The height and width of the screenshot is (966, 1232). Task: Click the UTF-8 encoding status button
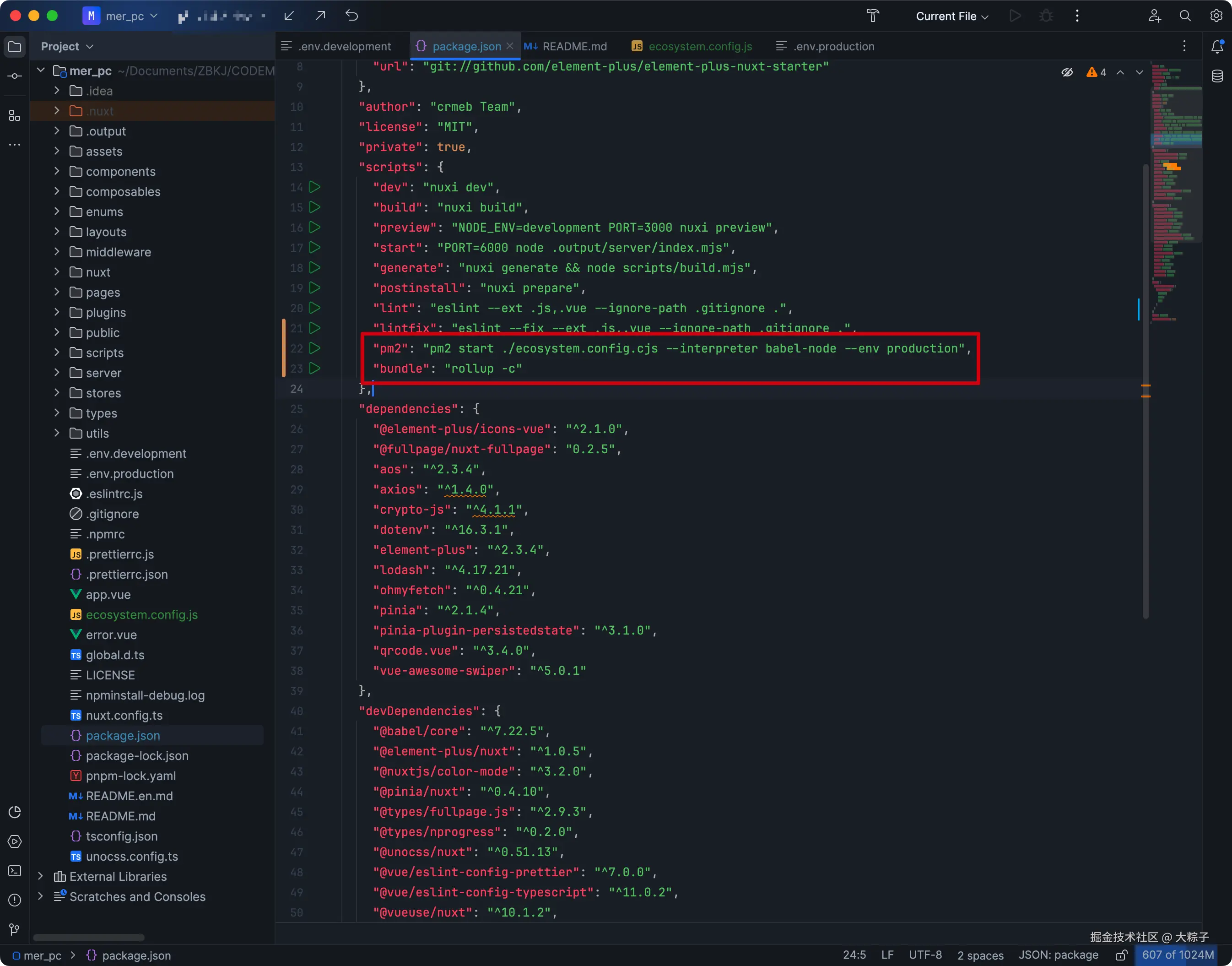pyautogui.click(x=925, y=955)
